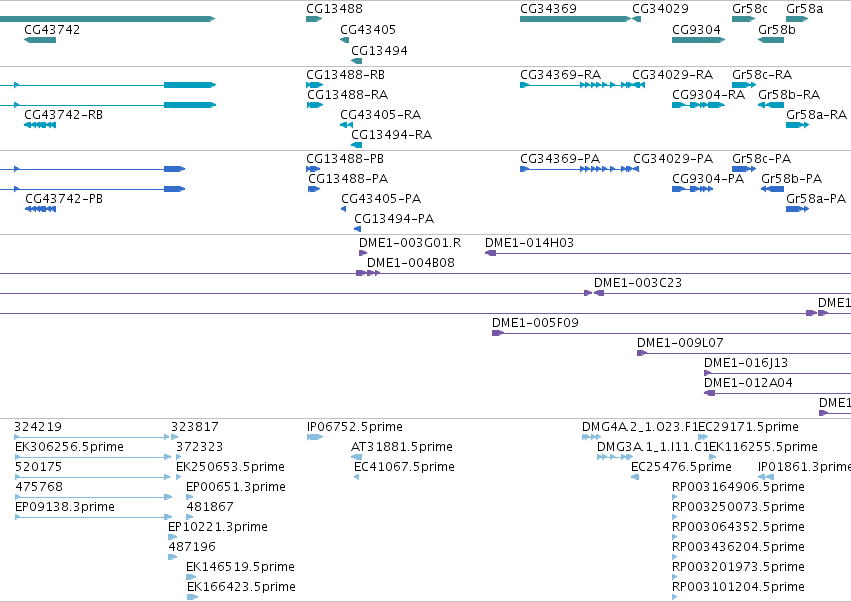Select clone DME1-004B08
This screenshot has height=602, width=851.
411,263
